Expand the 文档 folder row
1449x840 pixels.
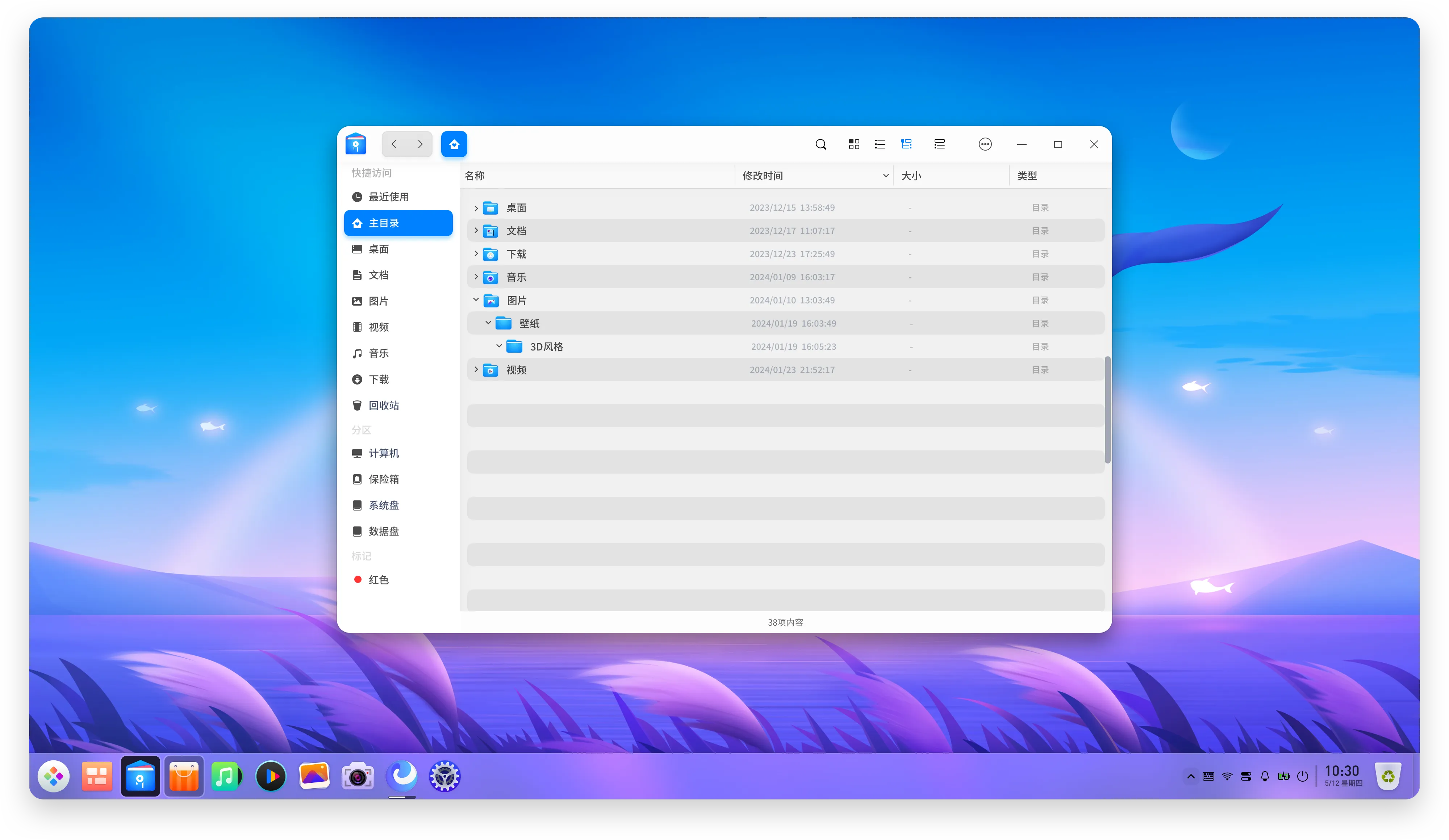pos(476,230)
